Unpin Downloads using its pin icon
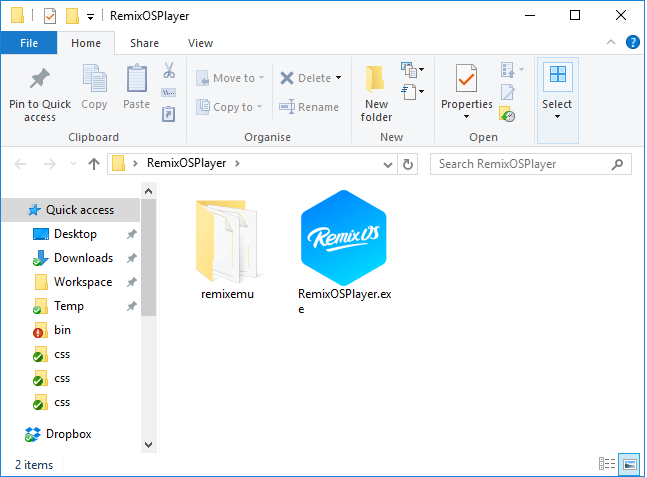Screen dimensions: 647x477 pos(132,258)
